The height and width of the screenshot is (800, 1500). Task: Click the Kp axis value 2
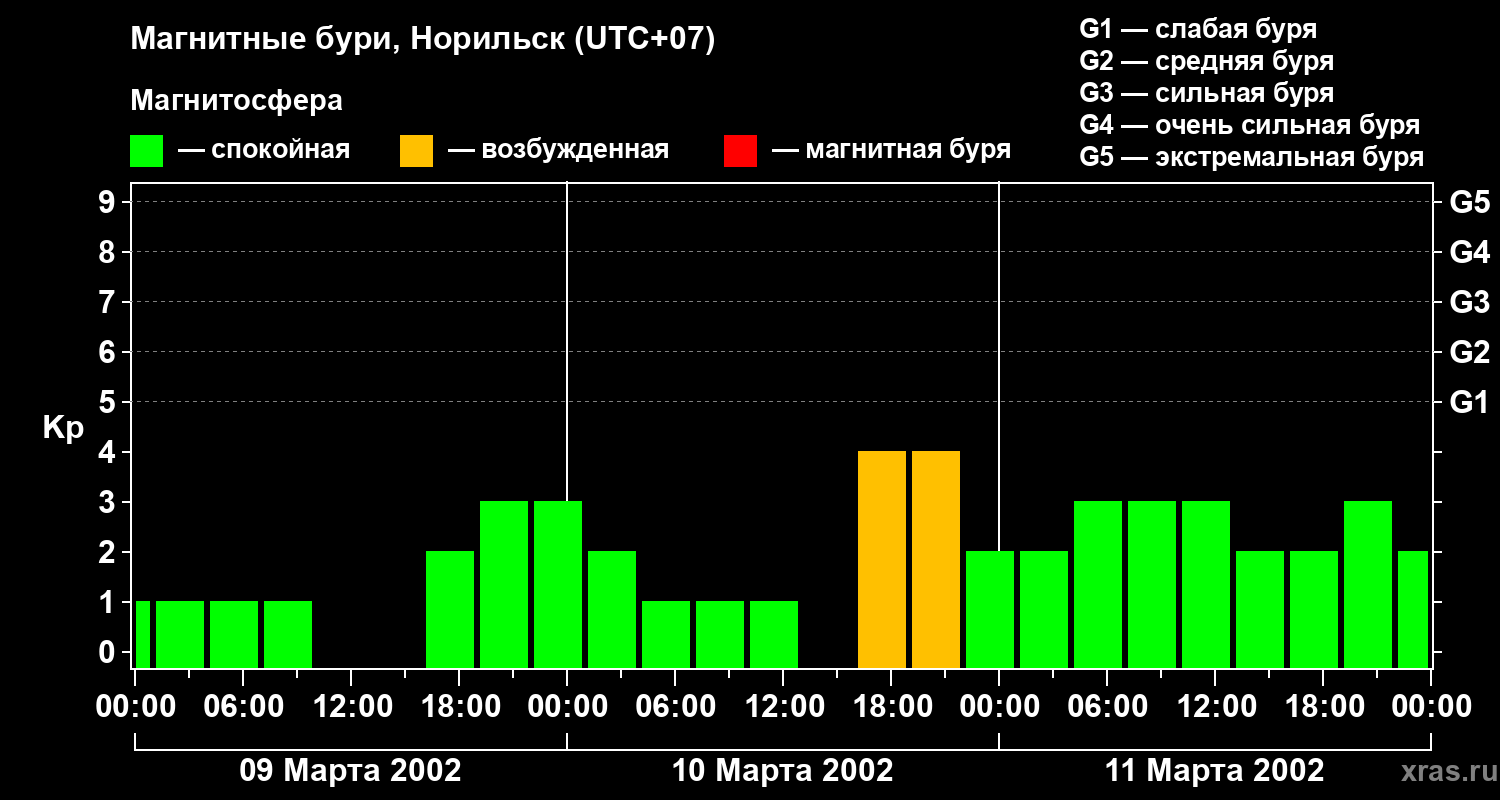pos(109,552)
